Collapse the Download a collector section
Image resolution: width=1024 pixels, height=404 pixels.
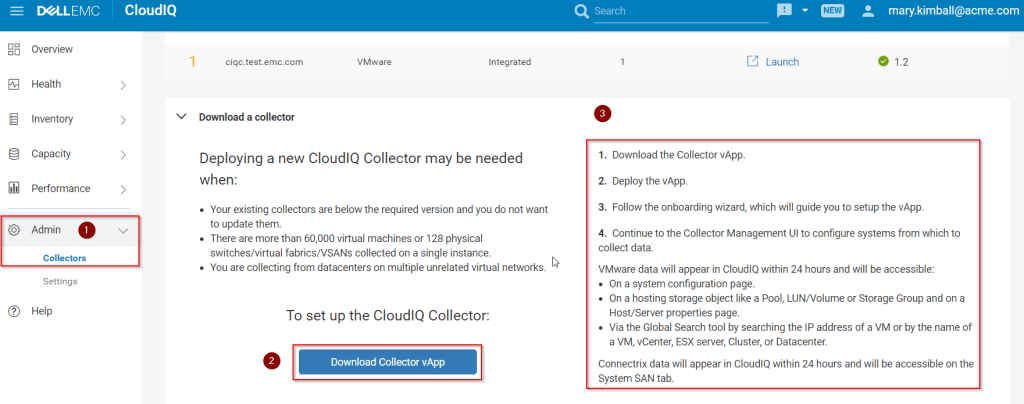pyautogui.click(x=181, y=116)
